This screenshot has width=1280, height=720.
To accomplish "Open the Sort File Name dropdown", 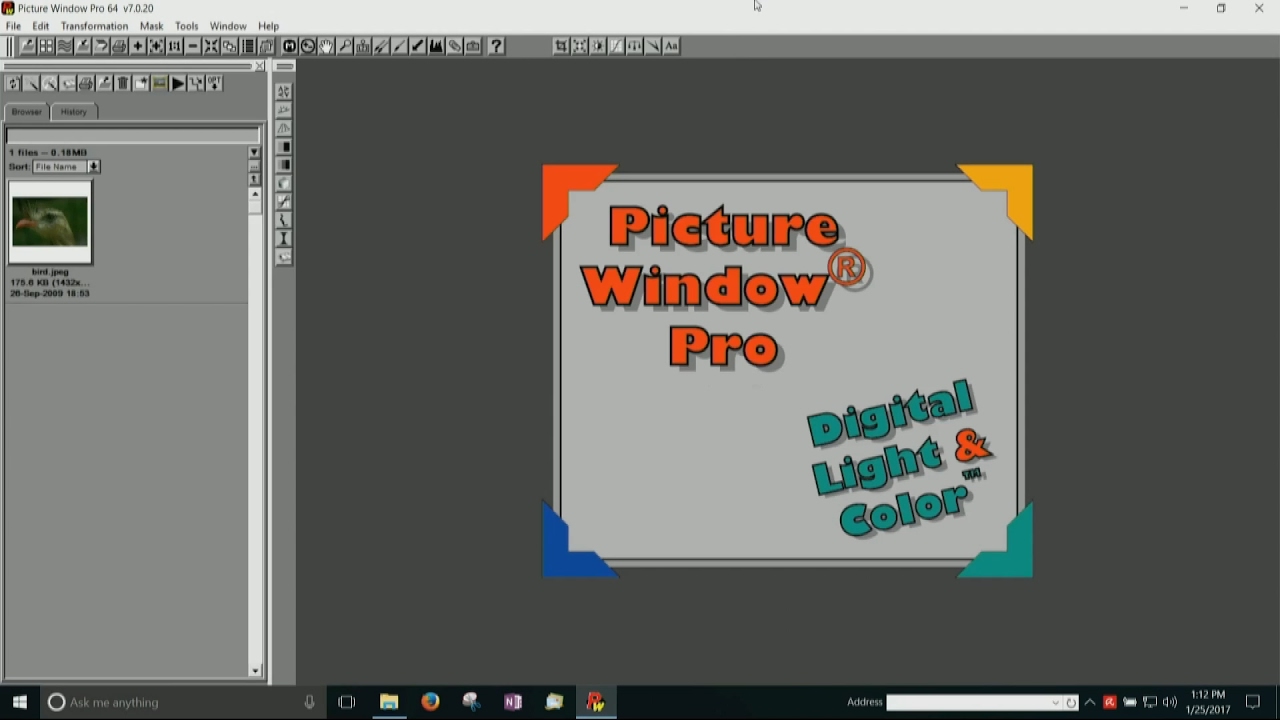I will pyautogui.click(x=59, y=167).
